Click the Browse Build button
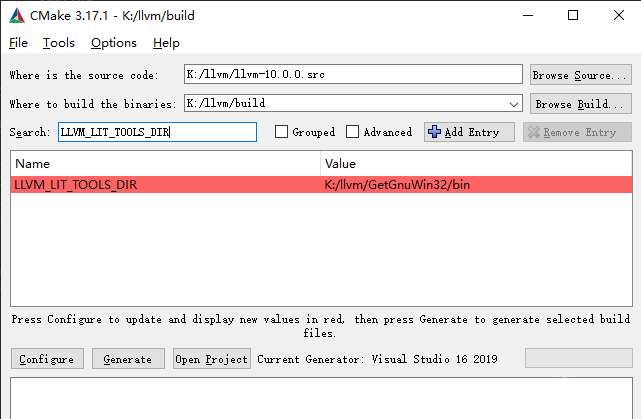641x419 pixels. click(x=580, y=104)
